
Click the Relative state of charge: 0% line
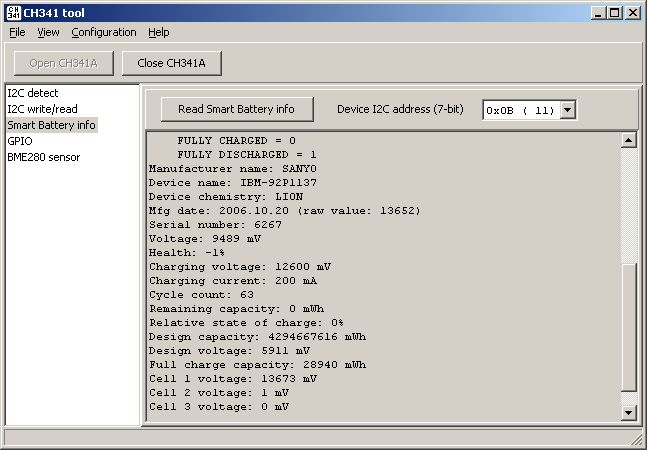click(x=246, y=323)
